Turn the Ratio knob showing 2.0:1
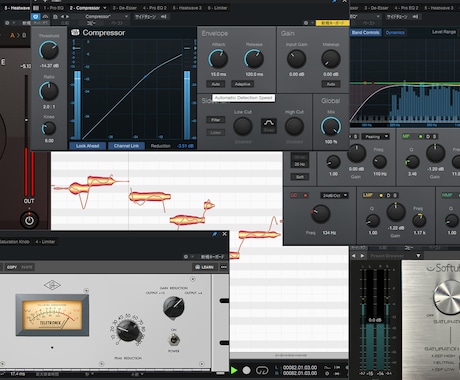The width and height of the screenshot is (460, 380). click(49, 91)
